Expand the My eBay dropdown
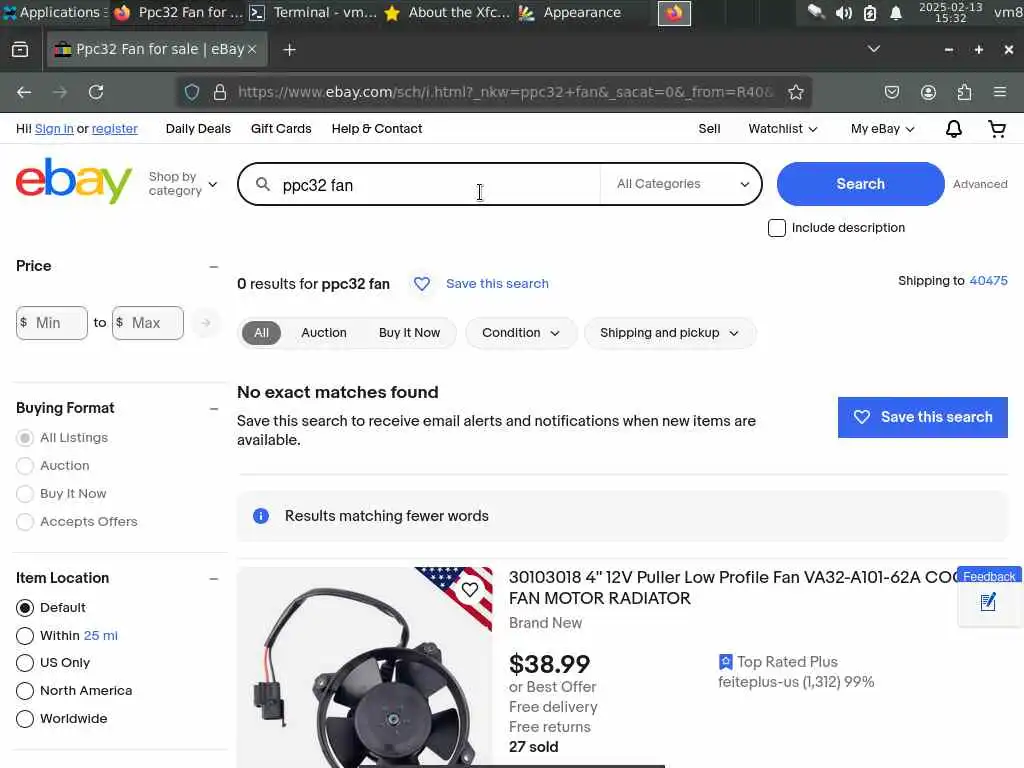This screenshot has height=768, width=1024. click(x=882, y=129)
